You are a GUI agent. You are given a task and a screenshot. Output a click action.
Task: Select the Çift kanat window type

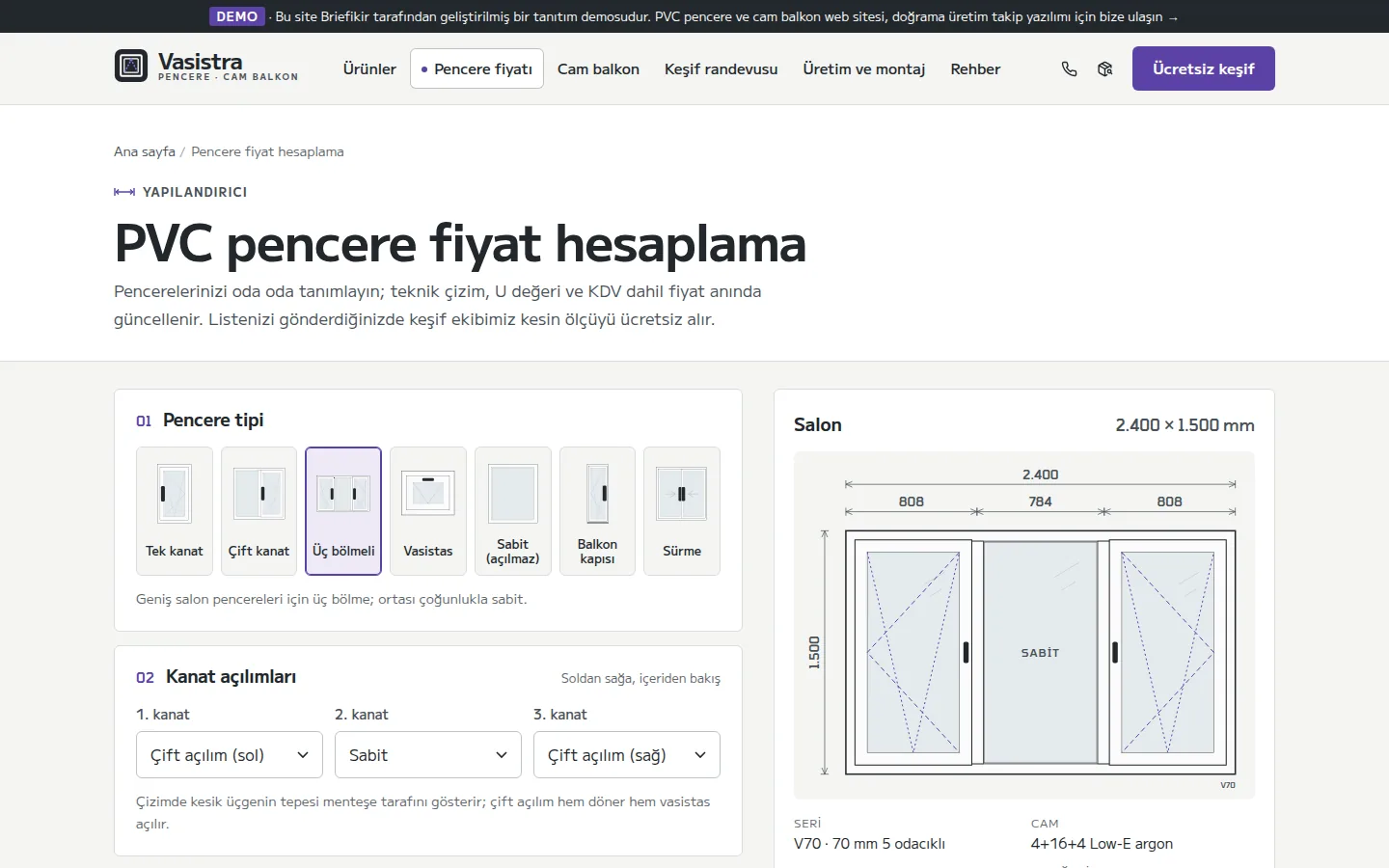coord(259,511)
